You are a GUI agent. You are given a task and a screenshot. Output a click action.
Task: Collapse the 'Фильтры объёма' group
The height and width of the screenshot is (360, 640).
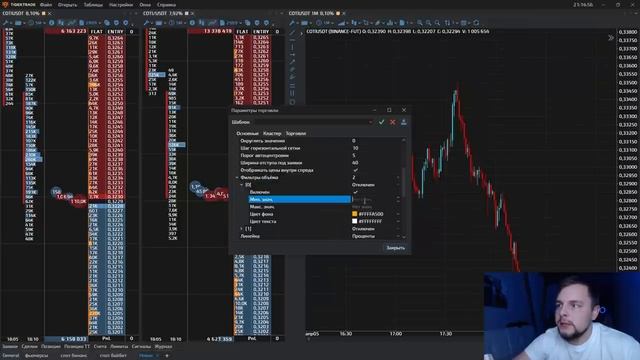[x=237, y=178]
